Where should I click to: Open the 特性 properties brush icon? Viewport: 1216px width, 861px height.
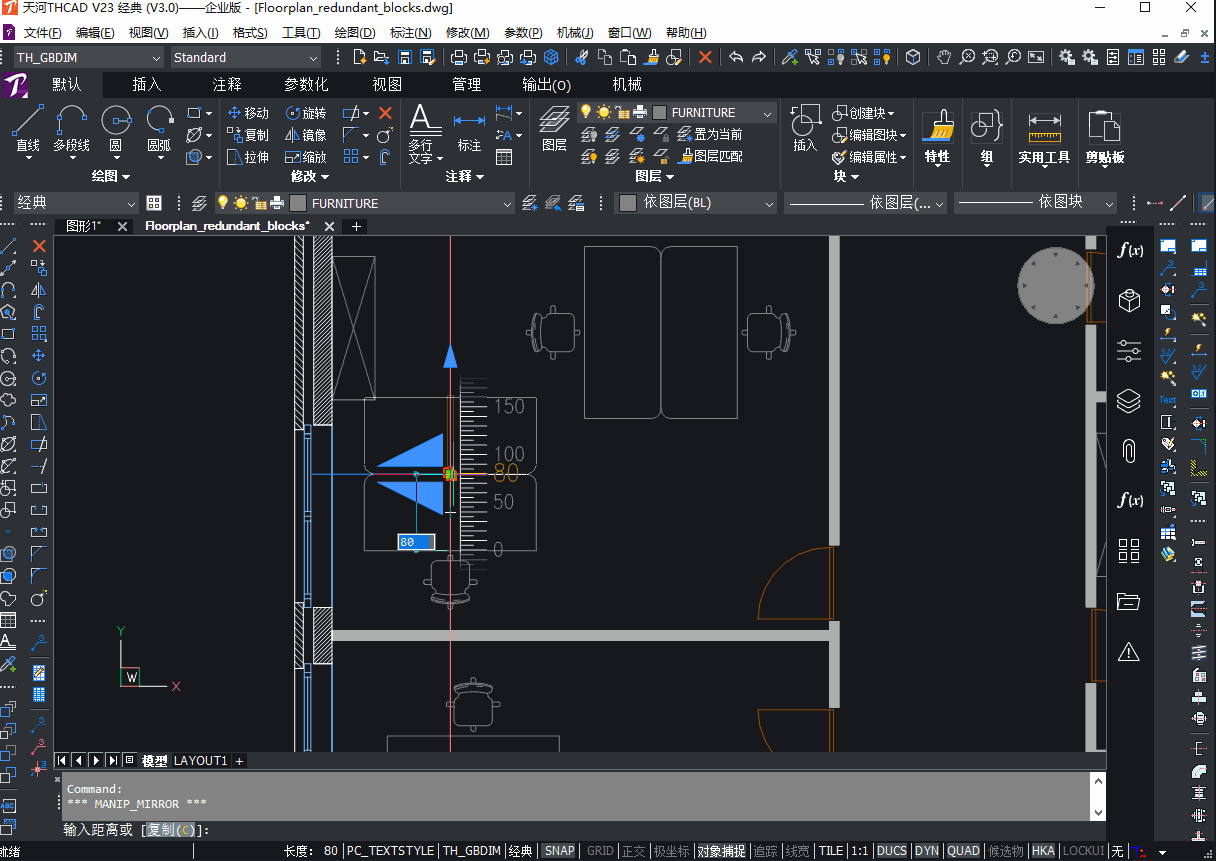point(938,137)
